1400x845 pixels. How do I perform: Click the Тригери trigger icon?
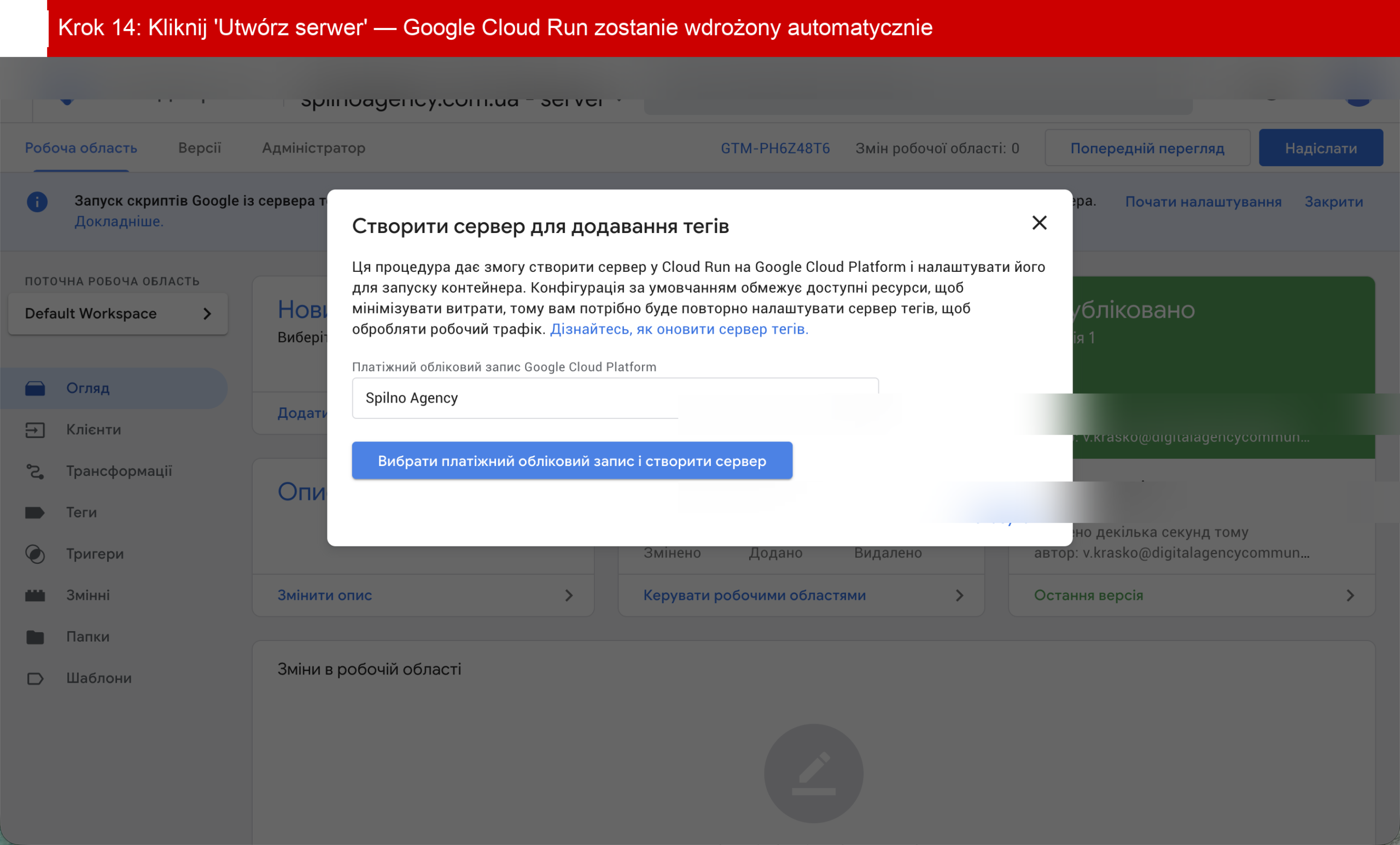tap(34, 554)
